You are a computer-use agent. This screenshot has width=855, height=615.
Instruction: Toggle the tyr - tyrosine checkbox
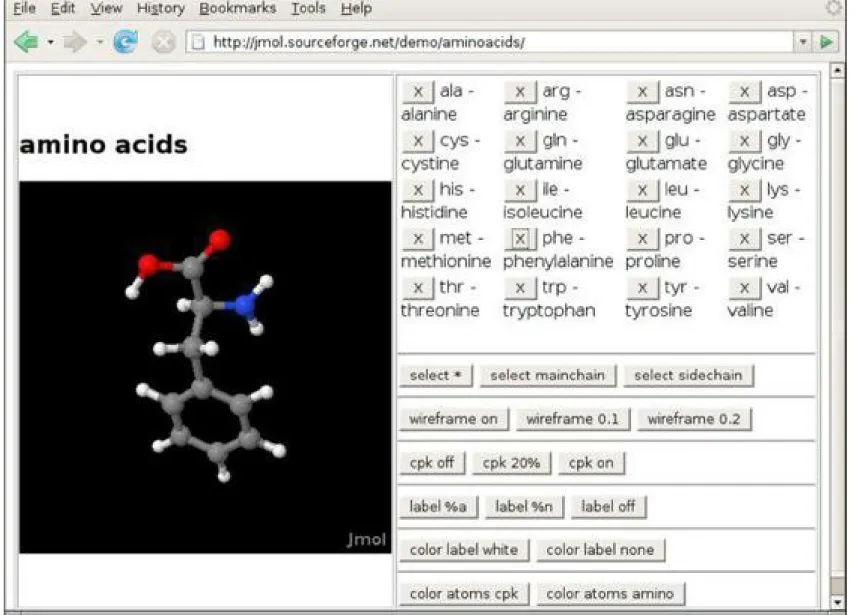coord(642,287)
